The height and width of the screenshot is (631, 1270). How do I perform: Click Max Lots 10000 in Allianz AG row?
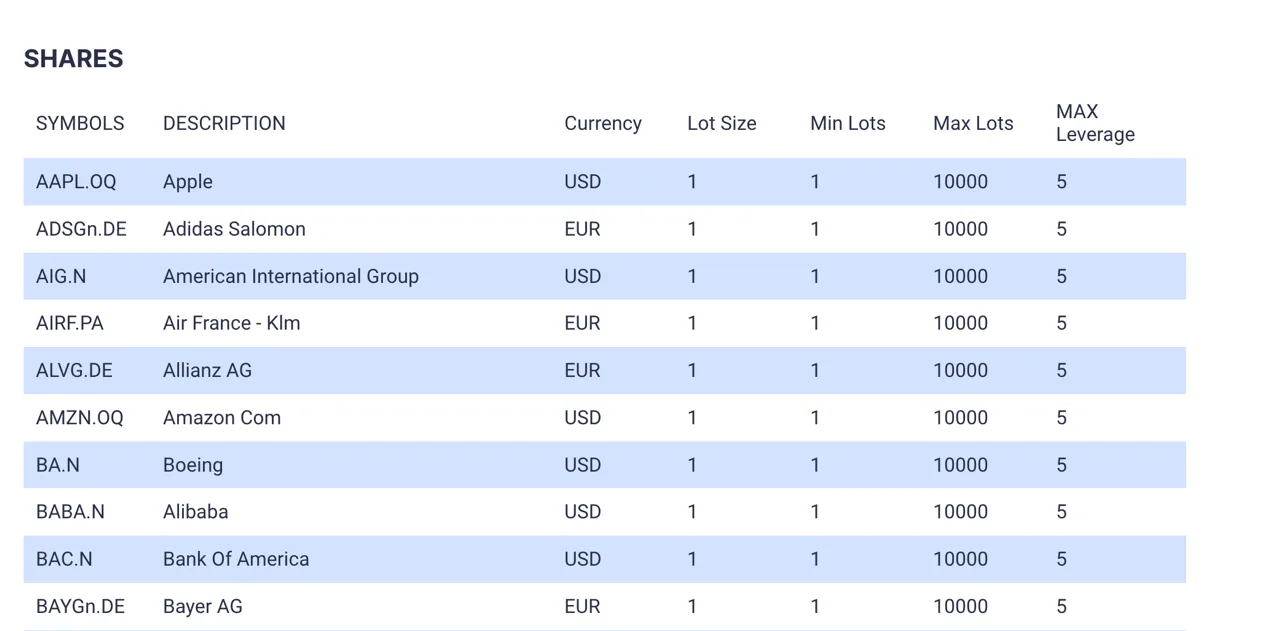960,370
